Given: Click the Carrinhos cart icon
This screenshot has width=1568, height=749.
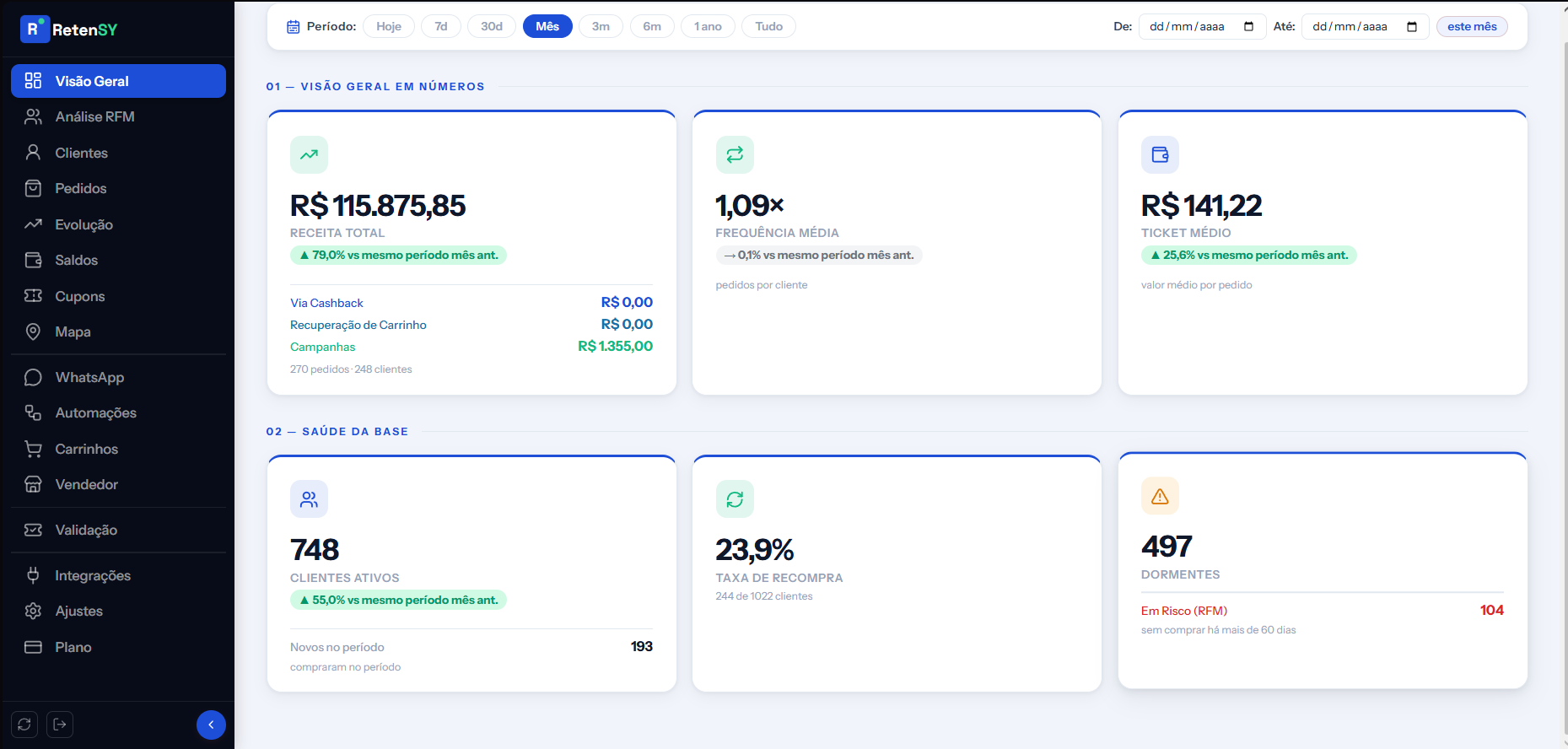Looking at the screenshot, I should (33, 449).
